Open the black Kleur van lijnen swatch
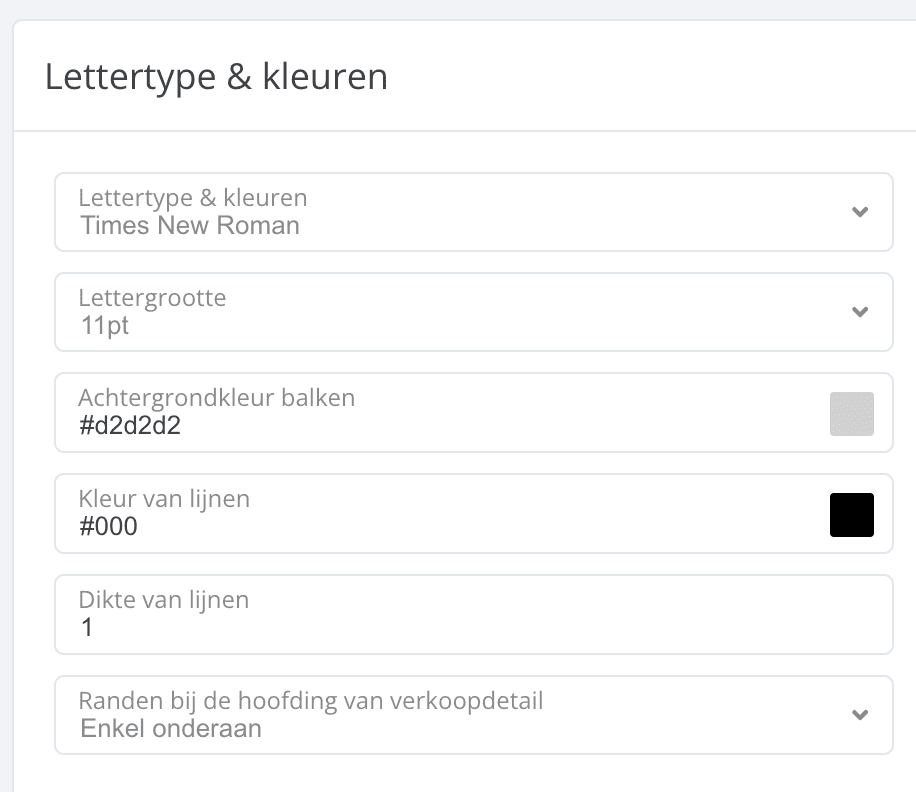 [852, 515]
